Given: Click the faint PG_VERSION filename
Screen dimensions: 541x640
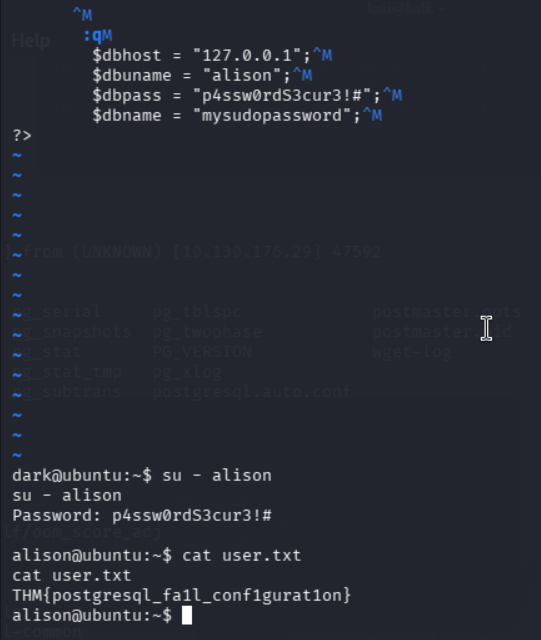Looking at the screenshot, I should (x=202, y=351).
